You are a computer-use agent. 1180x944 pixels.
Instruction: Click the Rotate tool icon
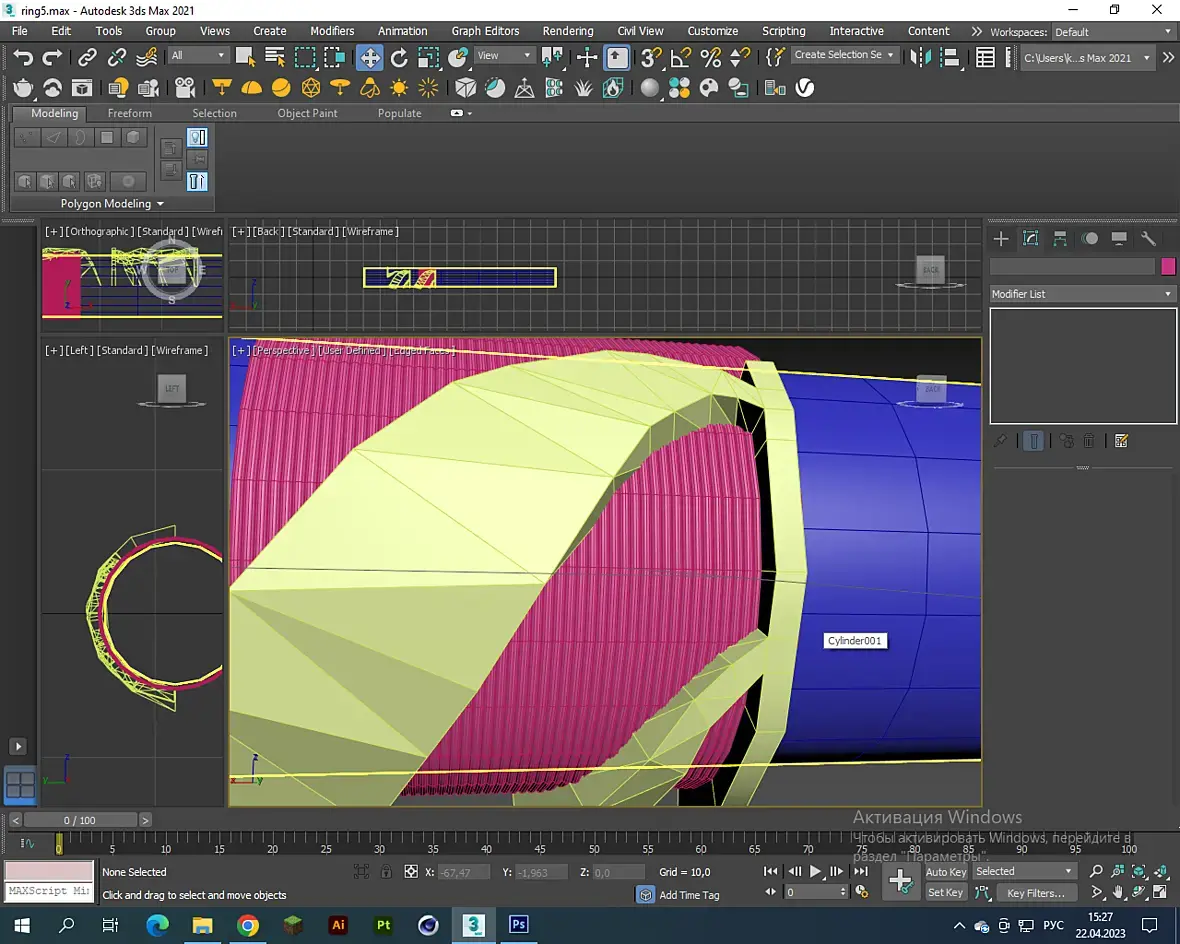click(x=399, y=57)
